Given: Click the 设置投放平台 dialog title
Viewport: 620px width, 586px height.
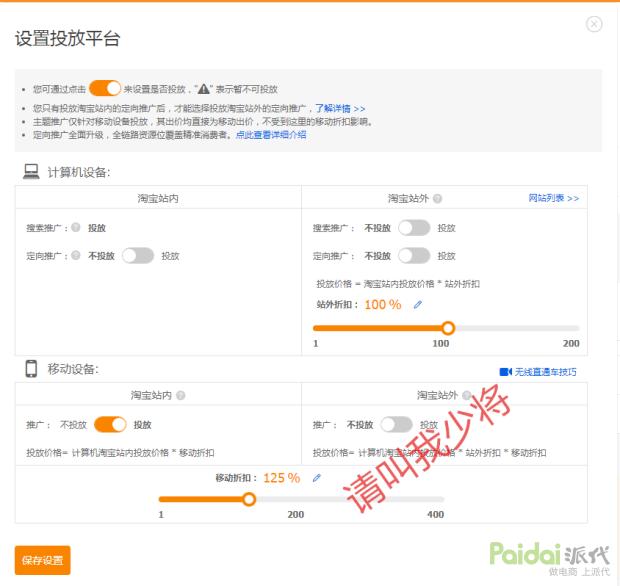Looking at the screenshot, I should click(67, 39).
